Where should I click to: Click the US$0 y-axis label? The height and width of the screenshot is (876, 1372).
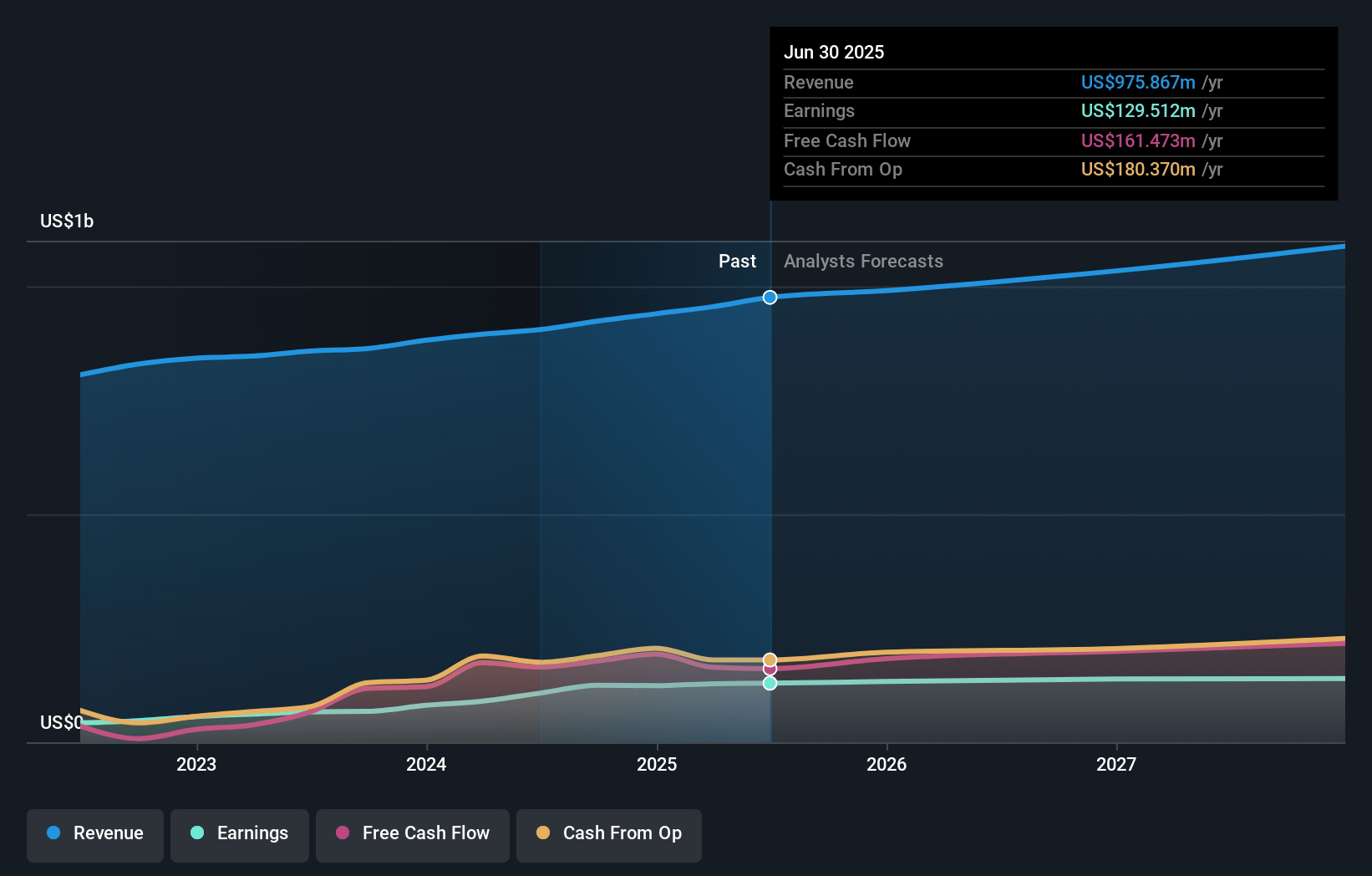pyautogui.click(x=61, y=722)
